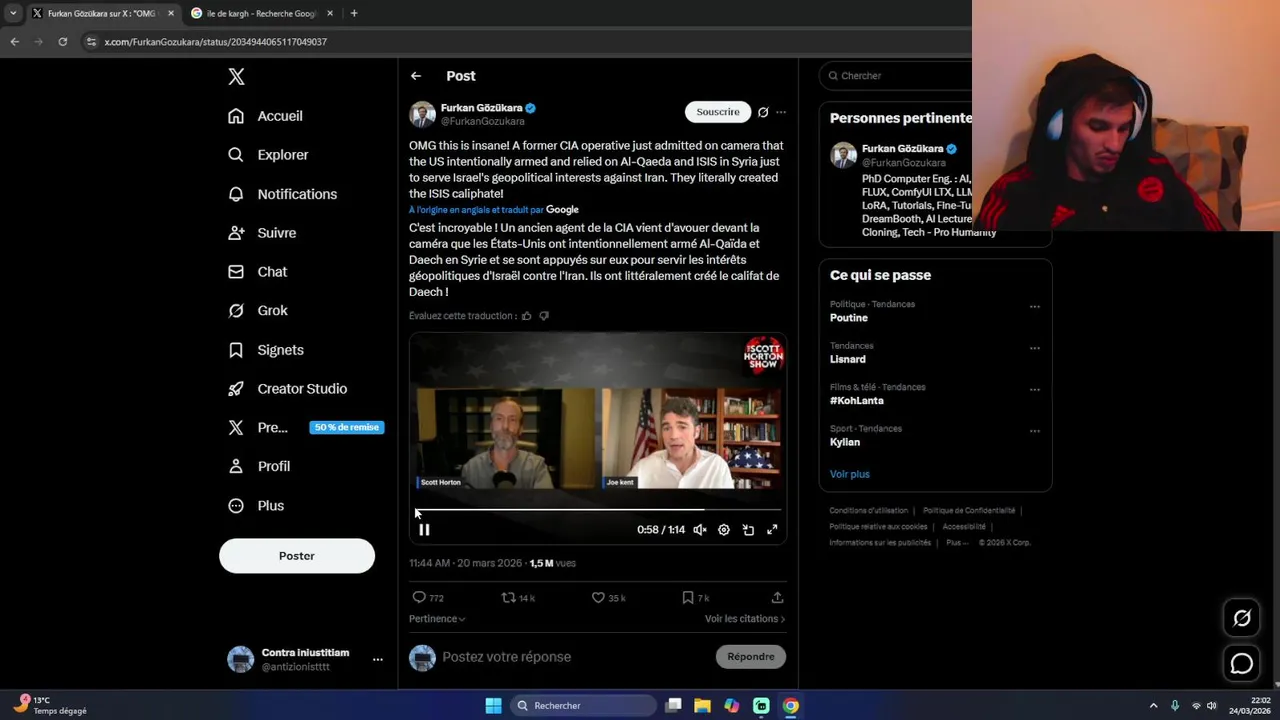Click the Répondre button
Viewport: 1280px width, 720px height.
pos(751,657)
